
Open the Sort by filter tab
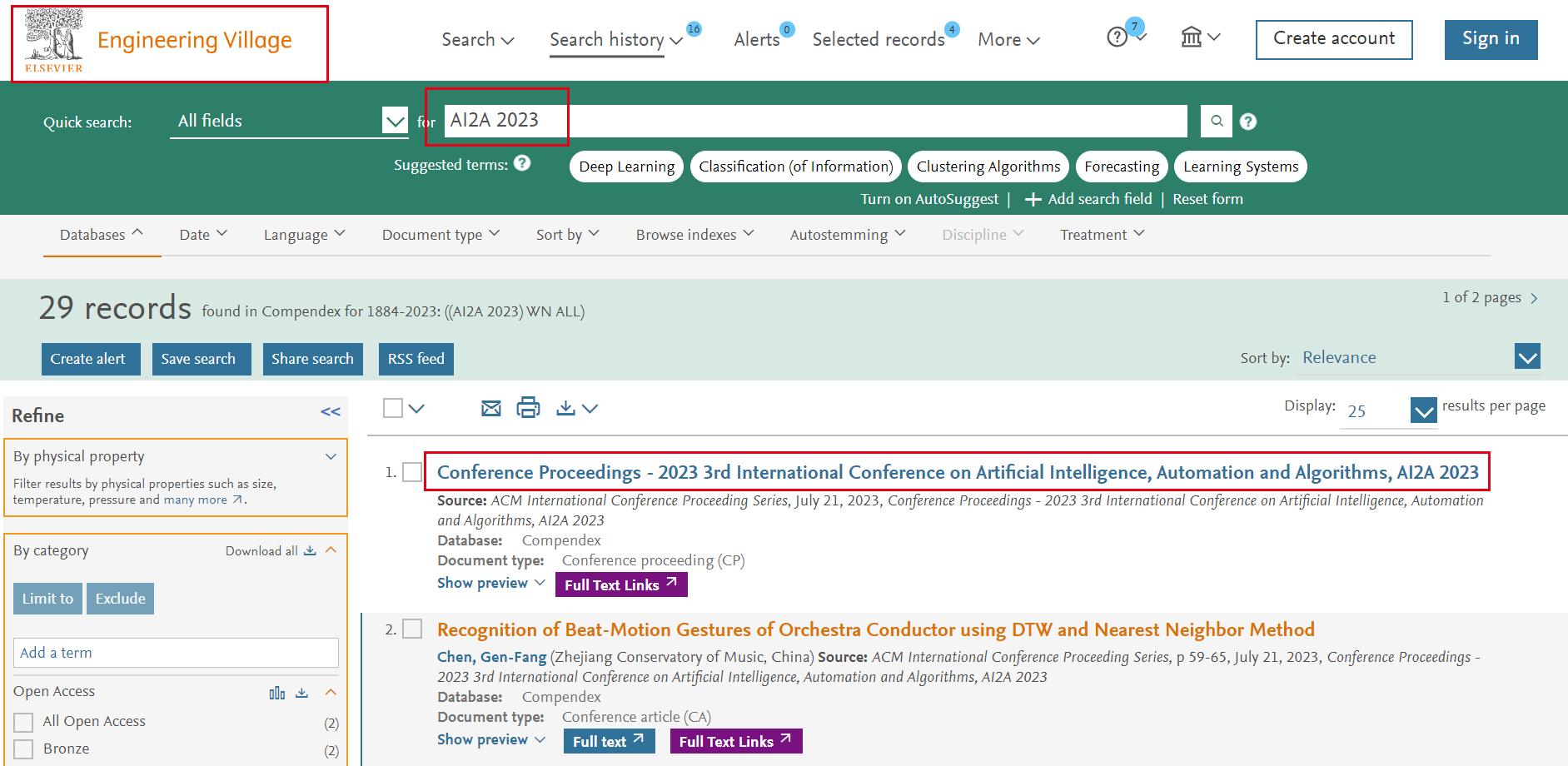point(568,235)
